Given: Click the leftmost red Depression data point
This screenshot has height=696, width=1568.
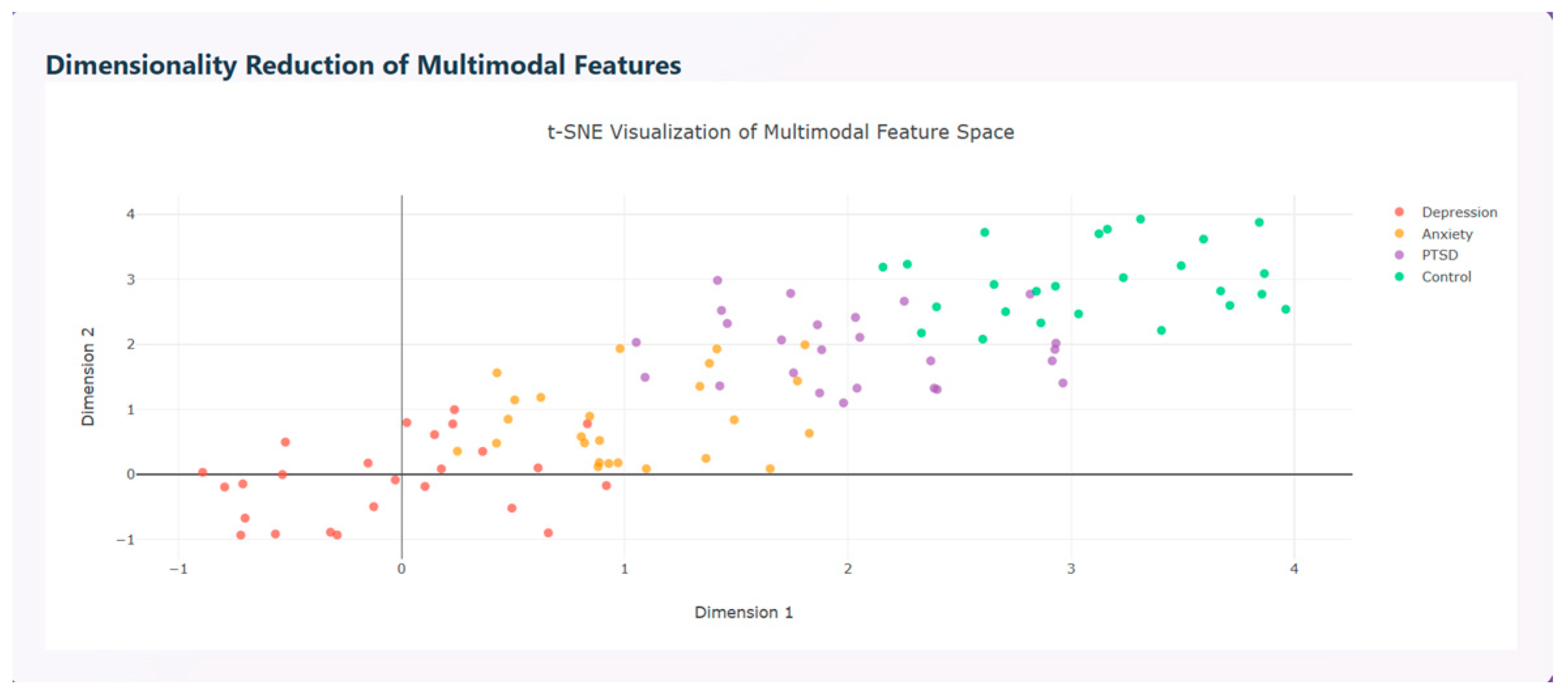Looking at the screenshot, I should pos(202,472).
